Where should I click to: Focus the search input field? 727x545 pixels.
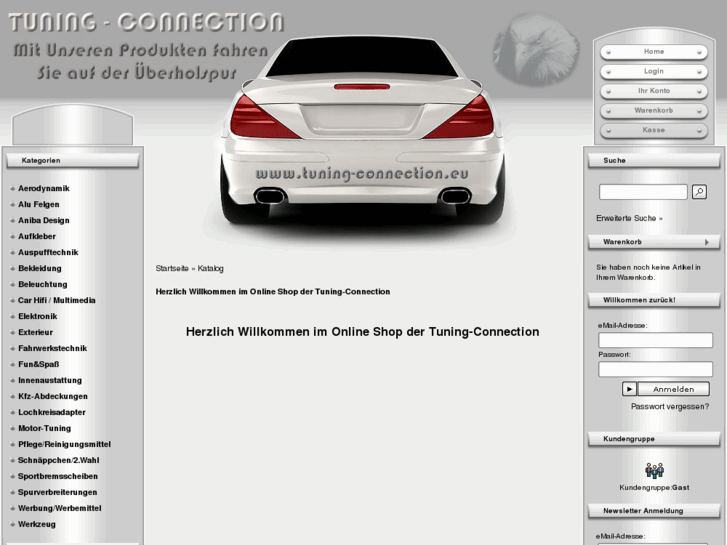(643, 192)
